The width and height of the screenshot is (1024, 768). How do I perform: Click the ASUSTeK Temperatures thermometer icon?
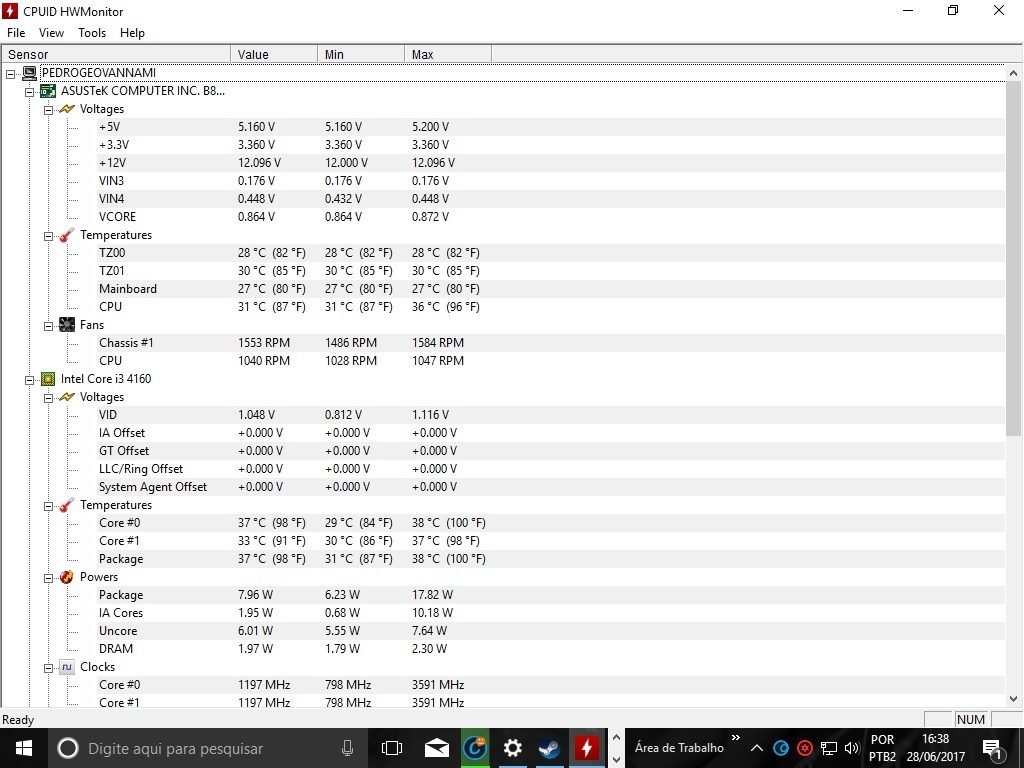click(x=67, y=235)
